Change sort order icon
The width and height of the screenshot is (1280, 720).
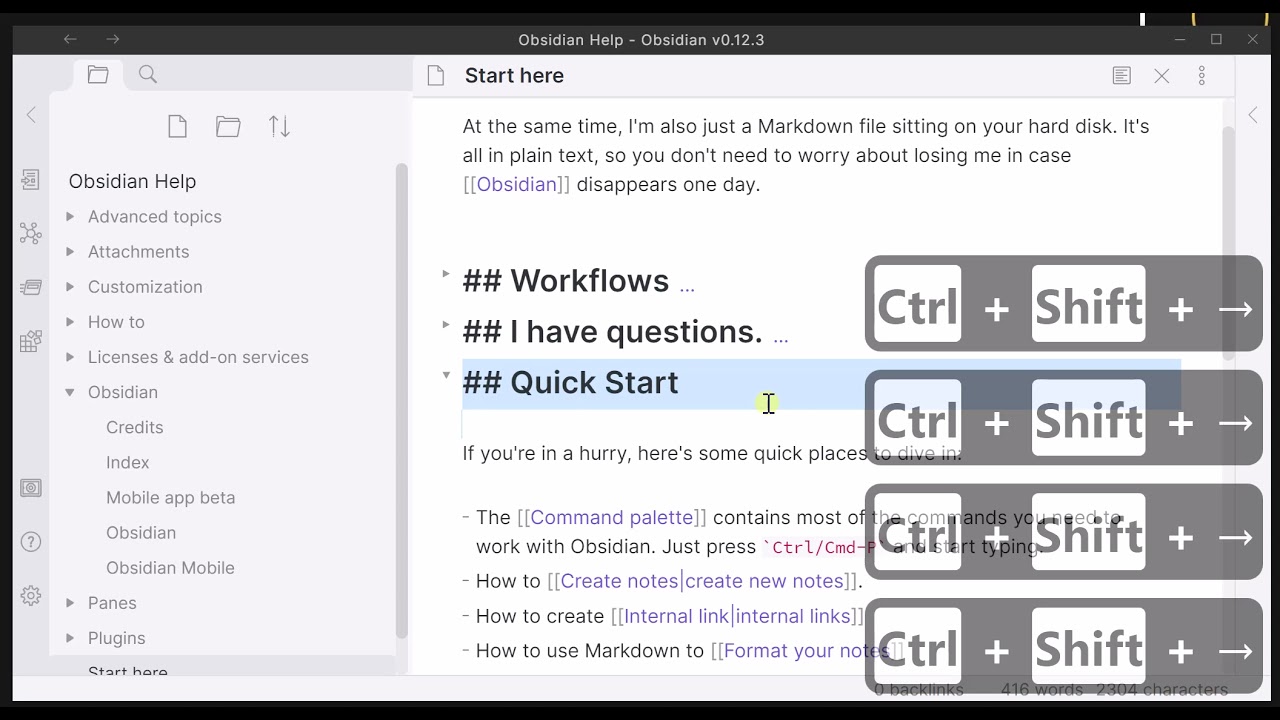(x=280, y=126)
